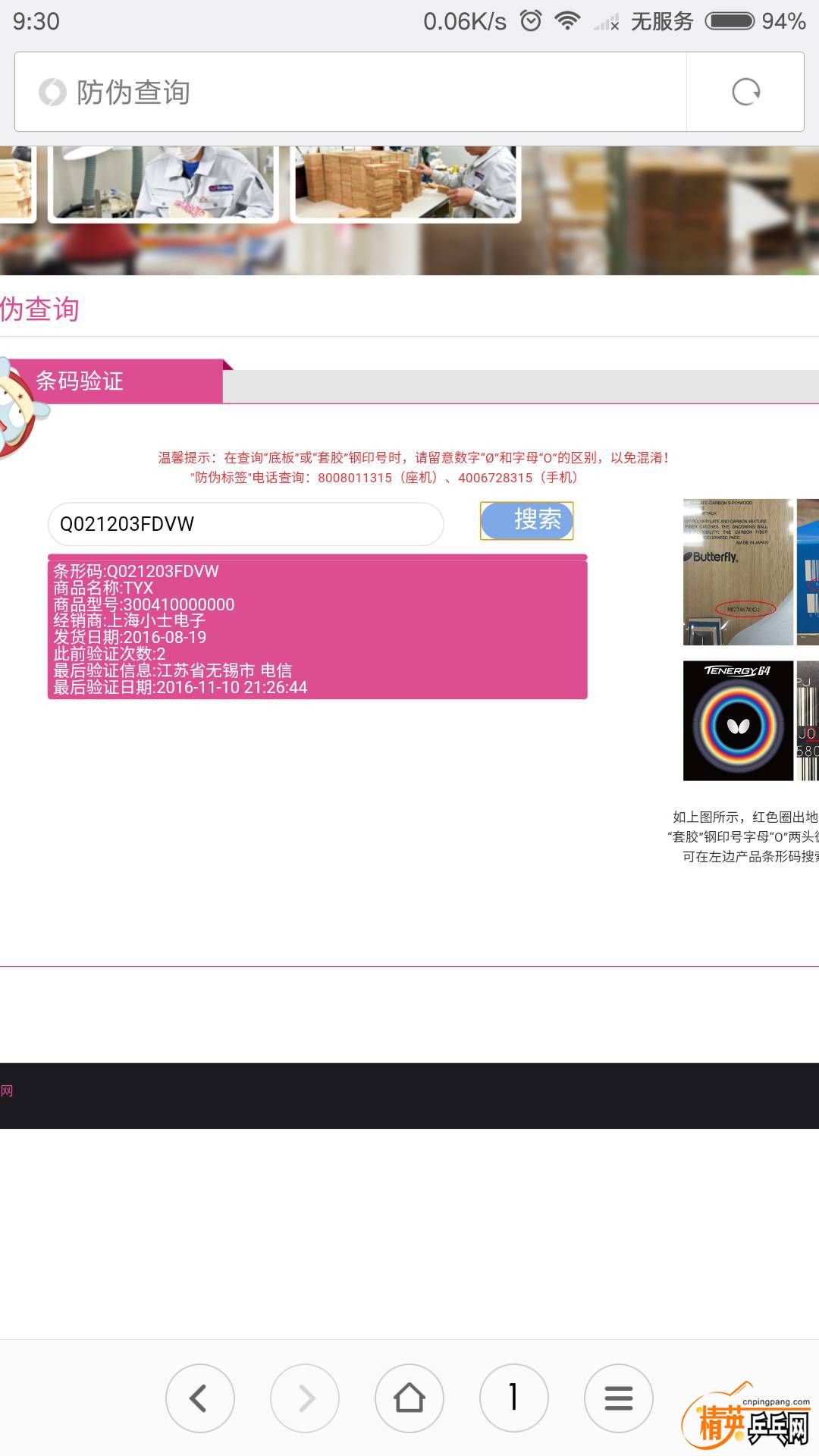Tap the no-signal cellular icon
Image resolution: width=819 pixels, height=1456 pixels.
point(607,21)
